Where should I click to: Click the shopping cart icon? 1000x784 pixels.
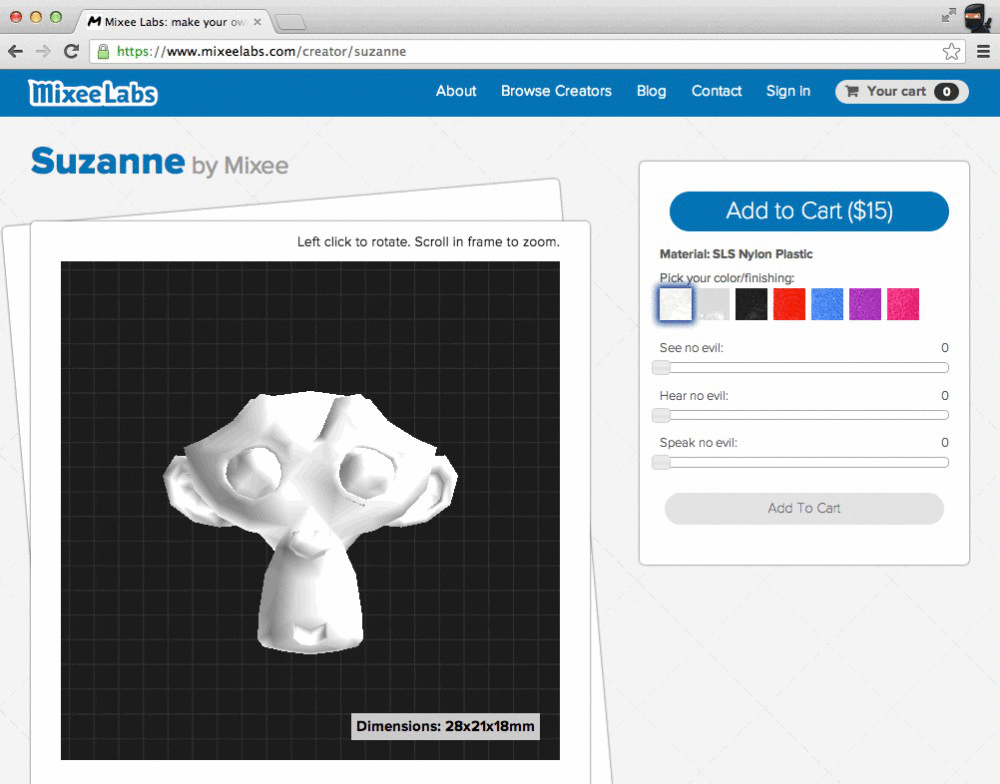852,92
